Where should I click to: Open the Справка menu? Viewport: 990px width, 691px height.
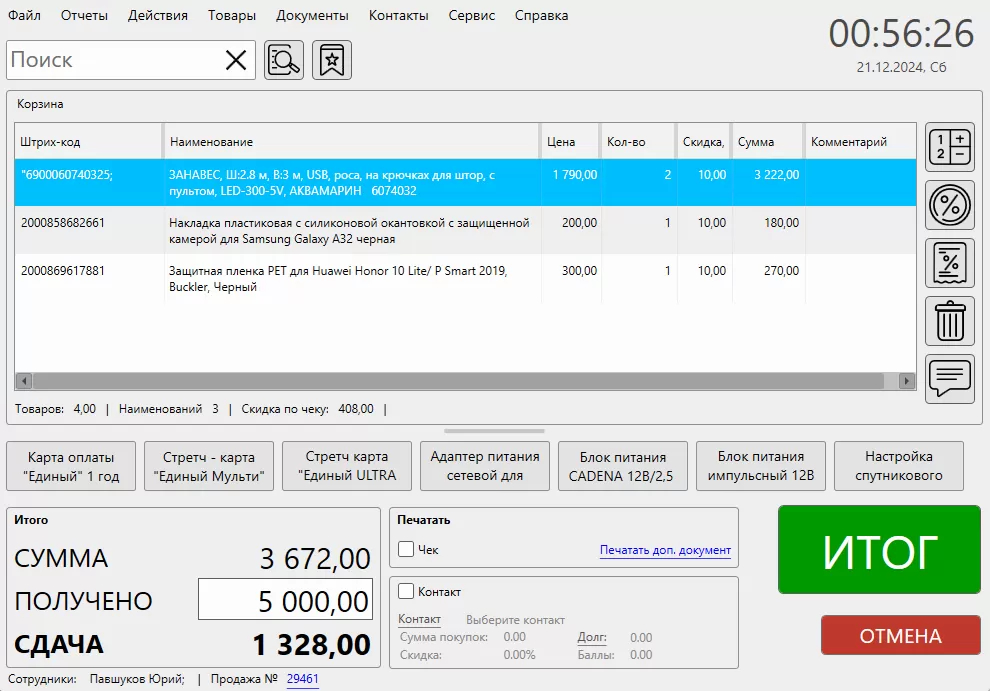coord(541,15)
